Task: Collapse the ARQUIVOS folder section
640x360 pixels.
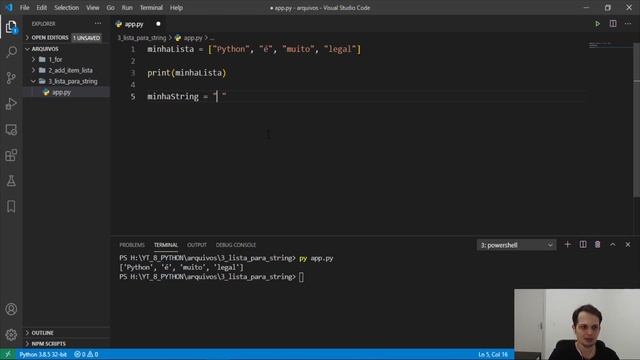Action: point(45,49)
